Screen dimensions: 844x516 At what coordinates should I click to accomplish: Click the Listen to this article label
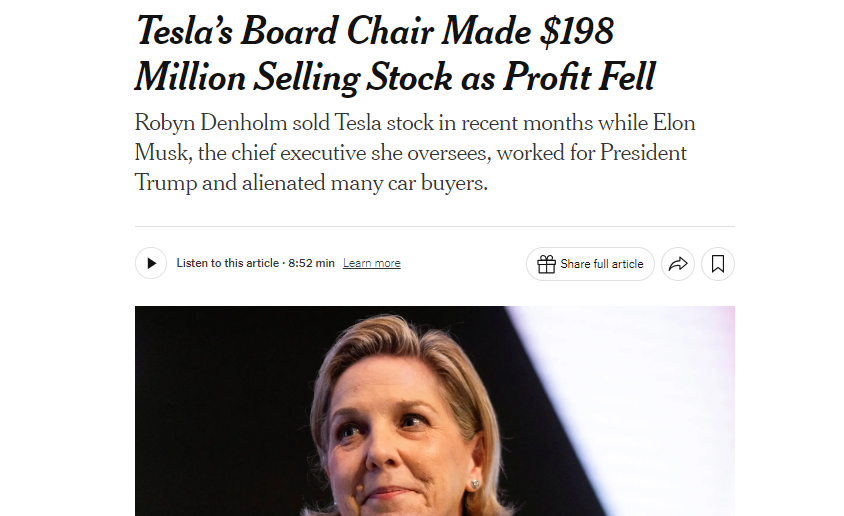pyautogui.click(x=228, y=264)
